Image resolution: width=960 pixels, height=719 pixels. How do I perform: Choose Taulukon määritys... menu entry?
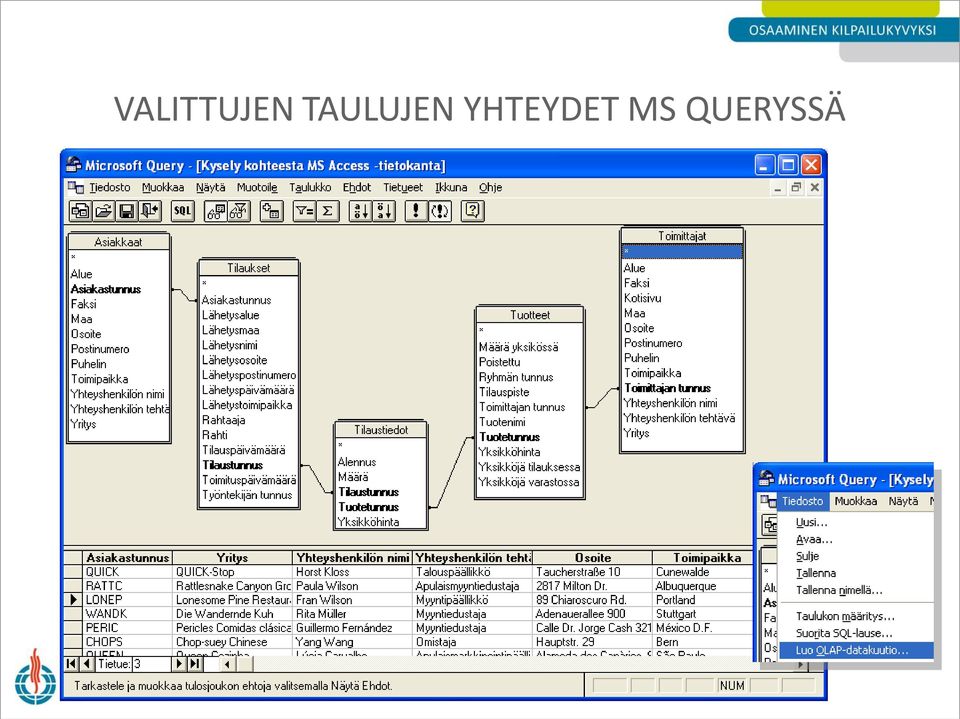[x=846, y=616]
